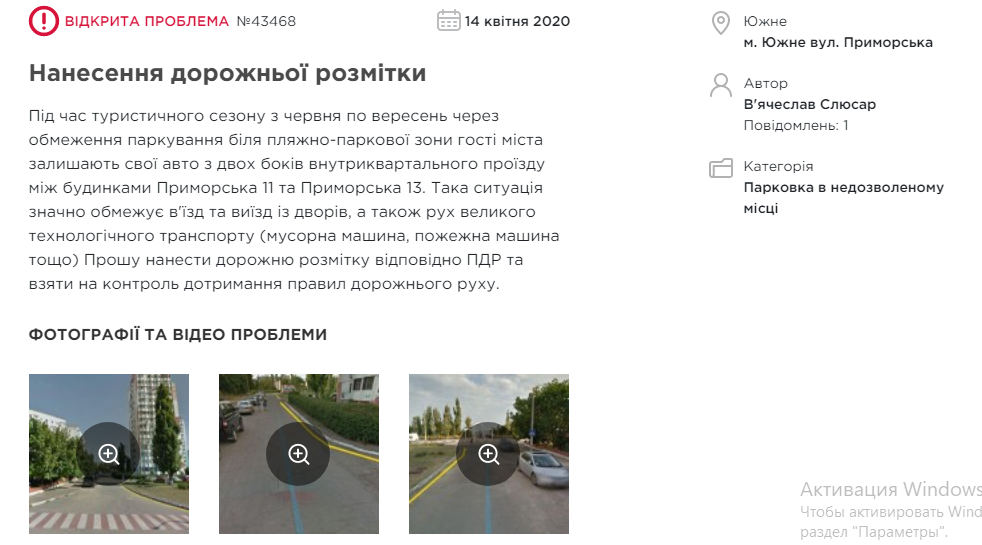Viewport: 982px width, 545px height.
Task: Open category Парковка в недозволеному місці
Action: pos(843,197)
